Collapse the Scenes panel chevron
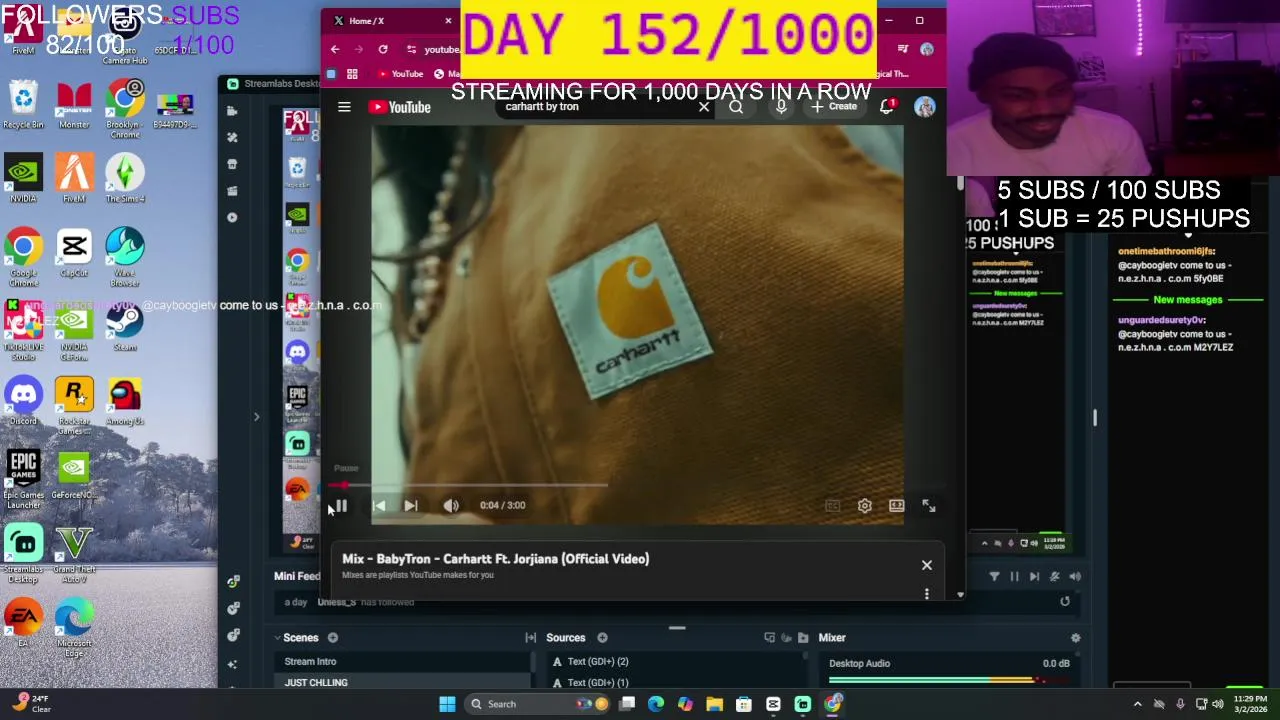 click(277, 638)
